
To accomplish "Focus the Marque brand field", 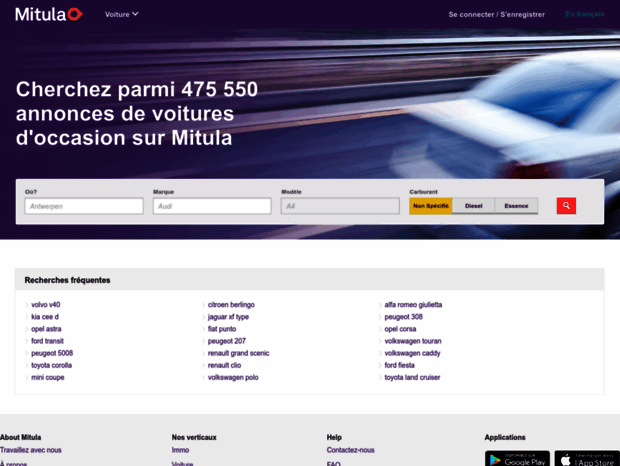I will click(212, 206).
